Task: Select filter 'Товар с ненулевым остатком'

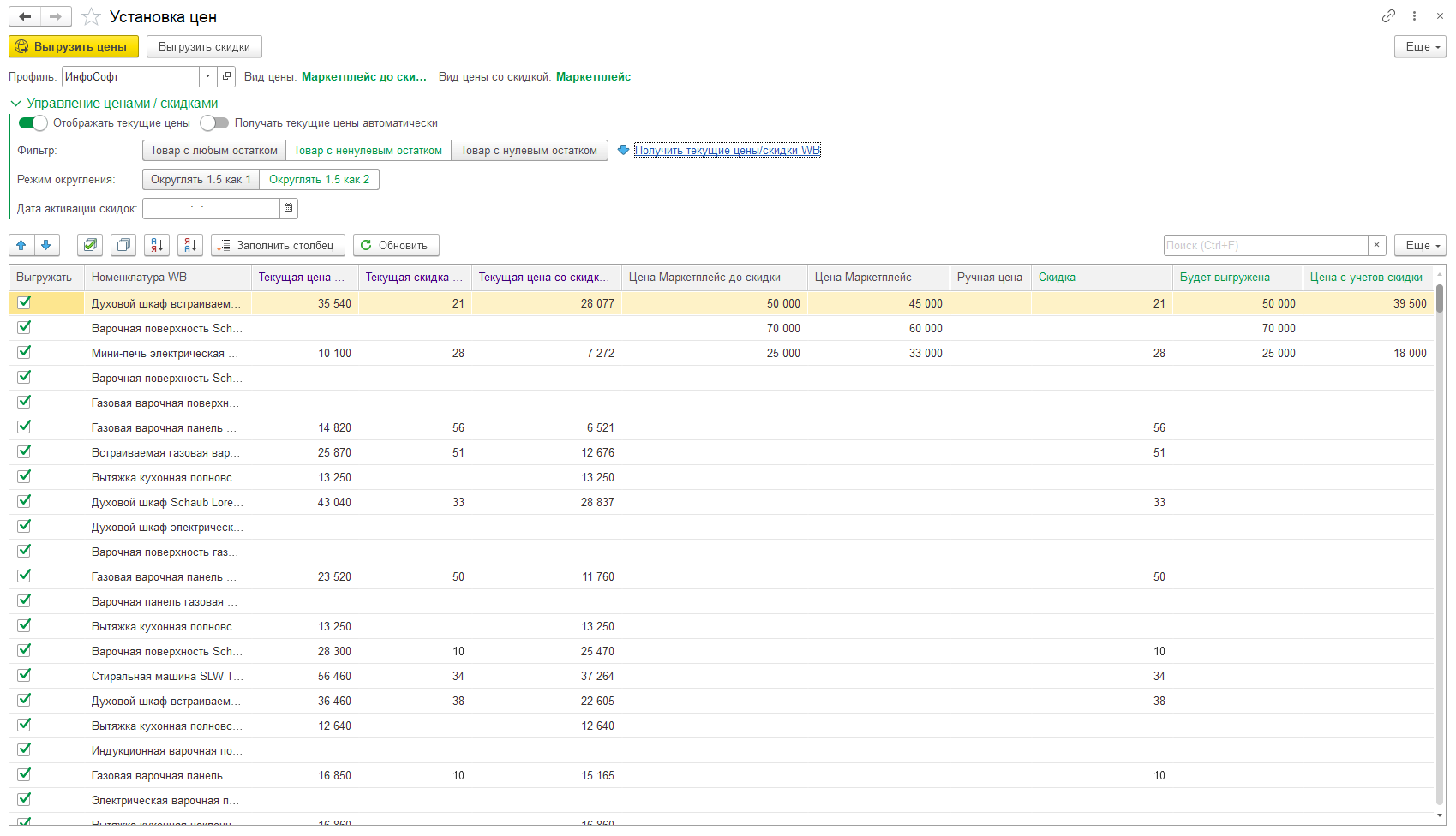Action: 368,150
